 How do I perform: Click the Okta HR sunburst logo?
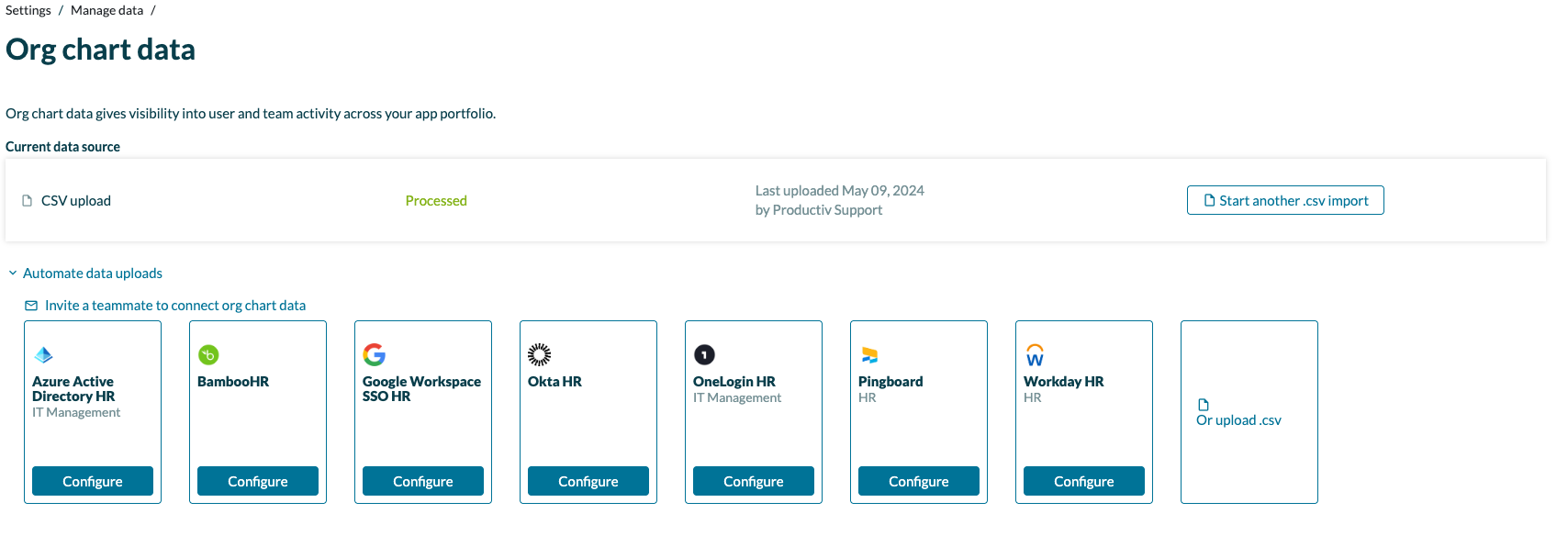[x=539, y=355]
